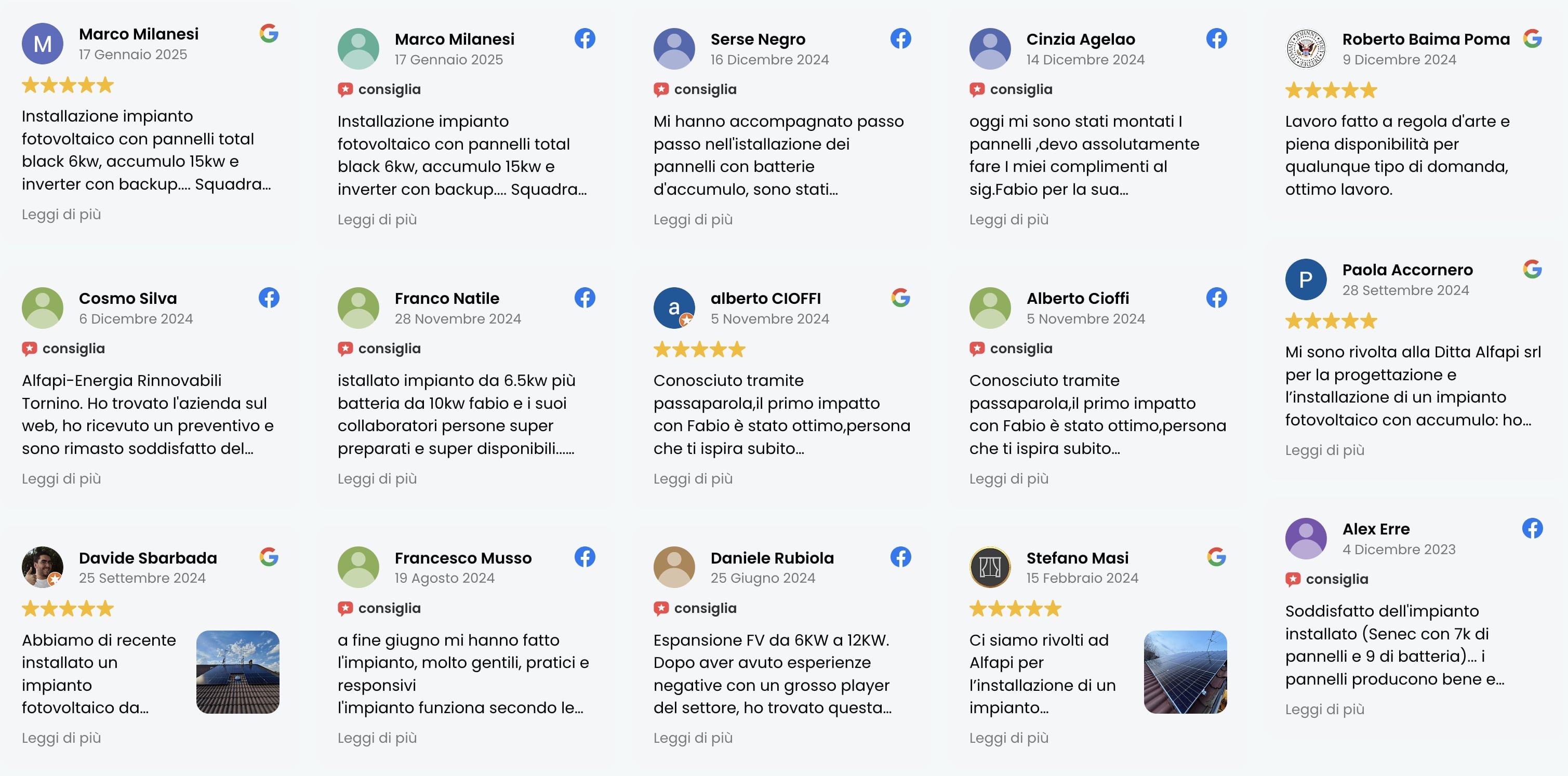1568x776 pixels.
Task: Click Daniele Rubiola's profile avatar
Action: (x=674, y=567)
